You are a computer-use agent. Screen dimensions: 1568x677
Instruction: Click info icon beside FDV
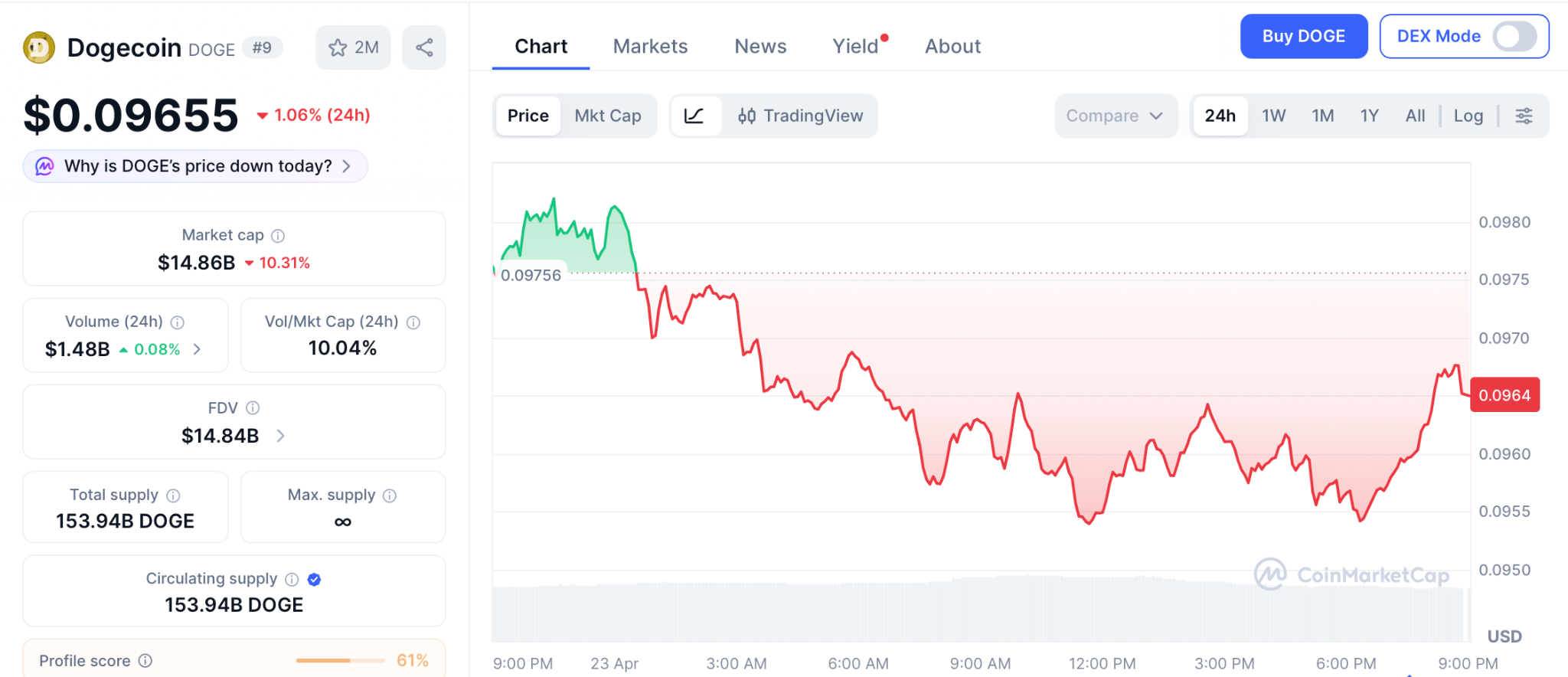[253, 408]
